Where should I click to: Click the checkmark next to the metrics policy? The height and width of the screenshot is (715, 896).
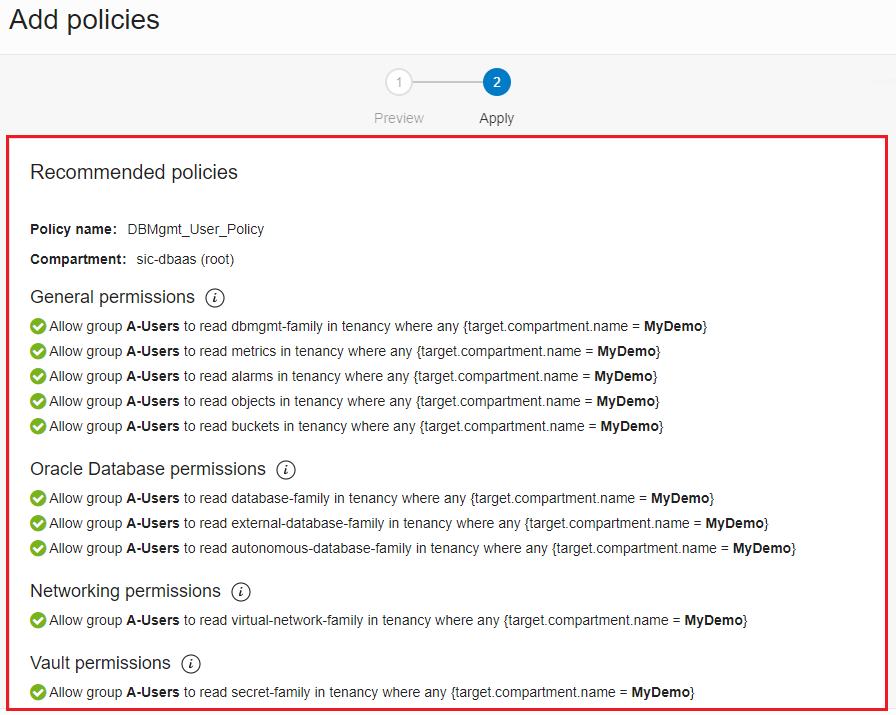coord(38,351)
